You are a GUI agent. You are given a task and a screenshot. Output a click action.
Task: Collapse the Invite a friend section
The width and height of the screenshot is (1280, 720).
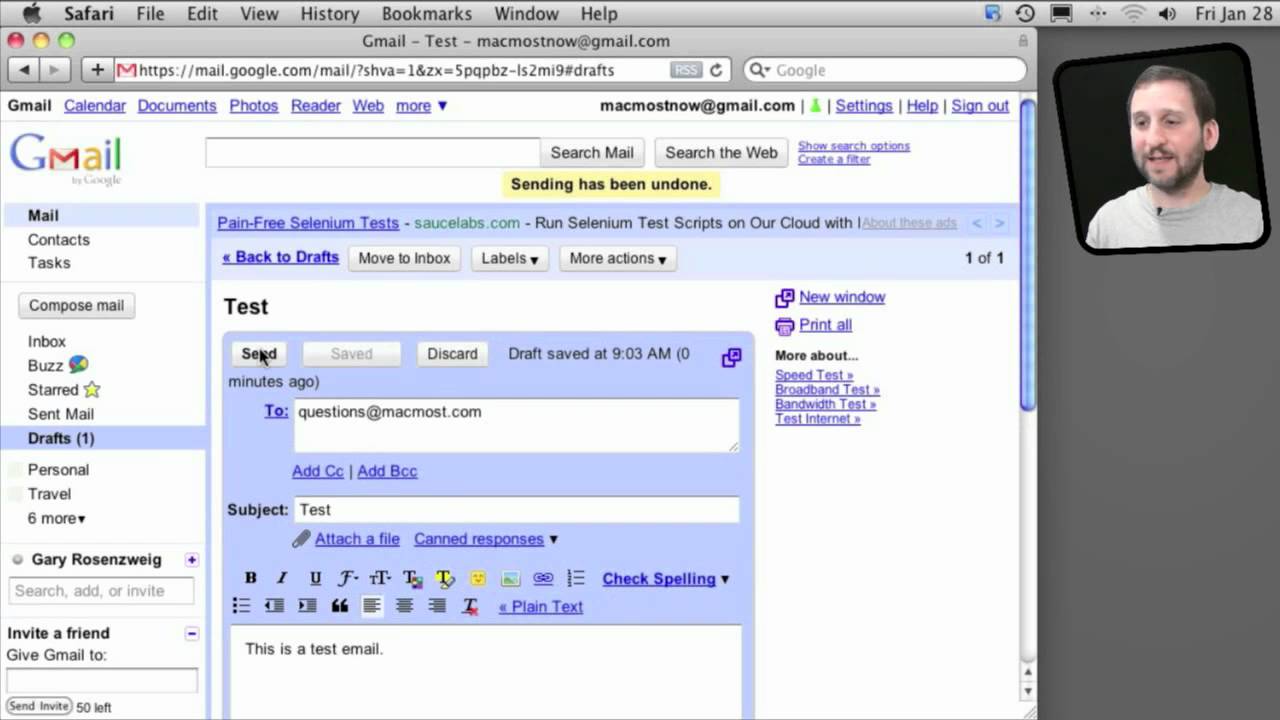[191, 633]
